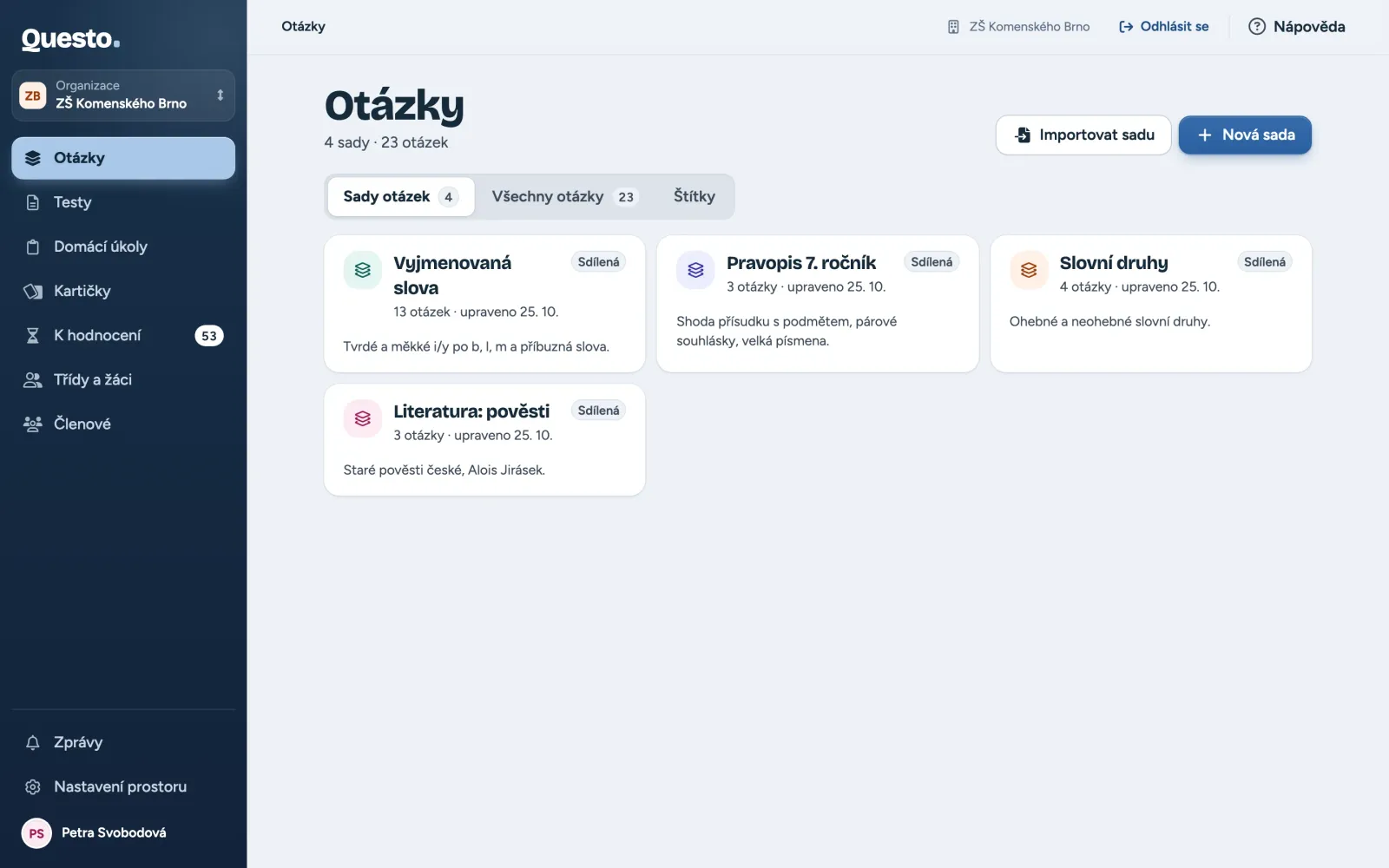The width and height of the screenshot is (1389, 868).
Task: Create a new set with Nová sada
Action: tap(1245, 135)
